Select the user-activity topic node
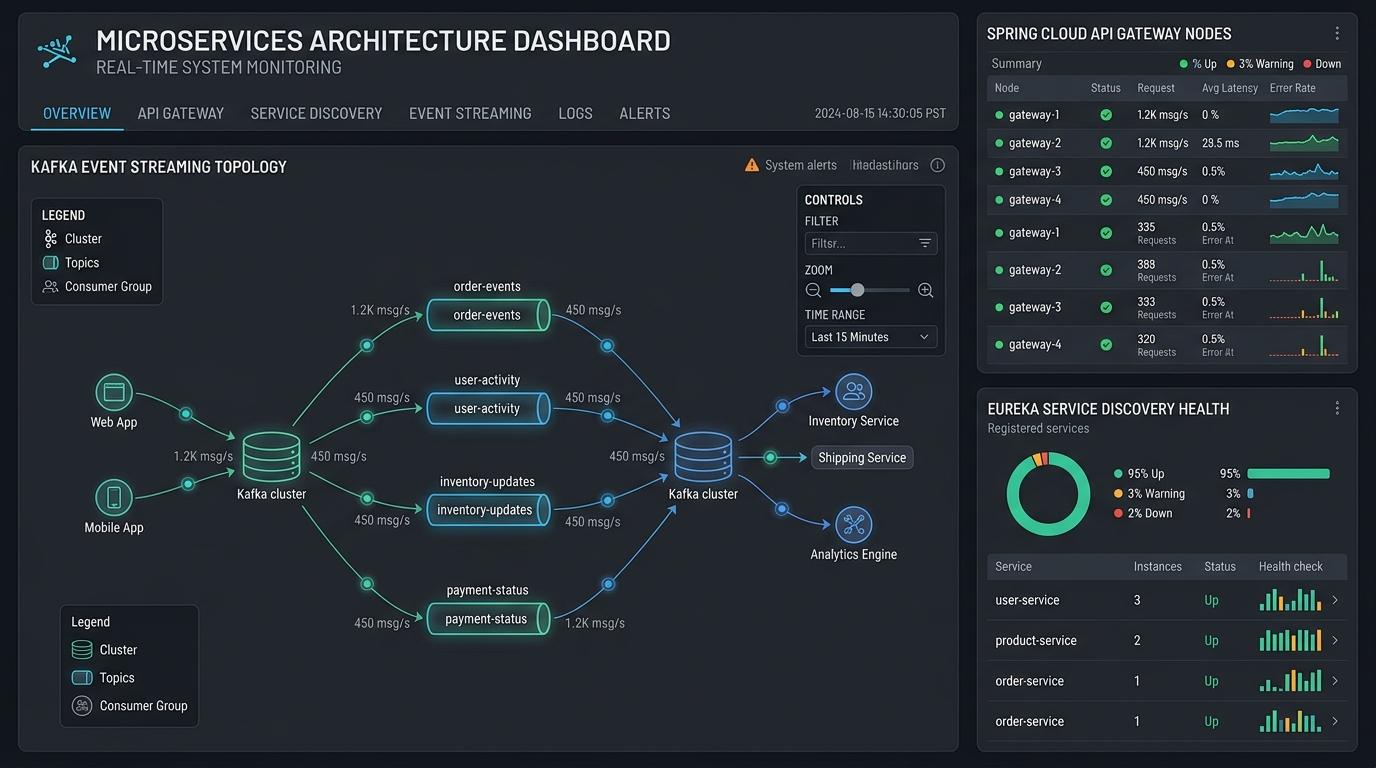The image size is (1376, 768). (x=488, y=408)
